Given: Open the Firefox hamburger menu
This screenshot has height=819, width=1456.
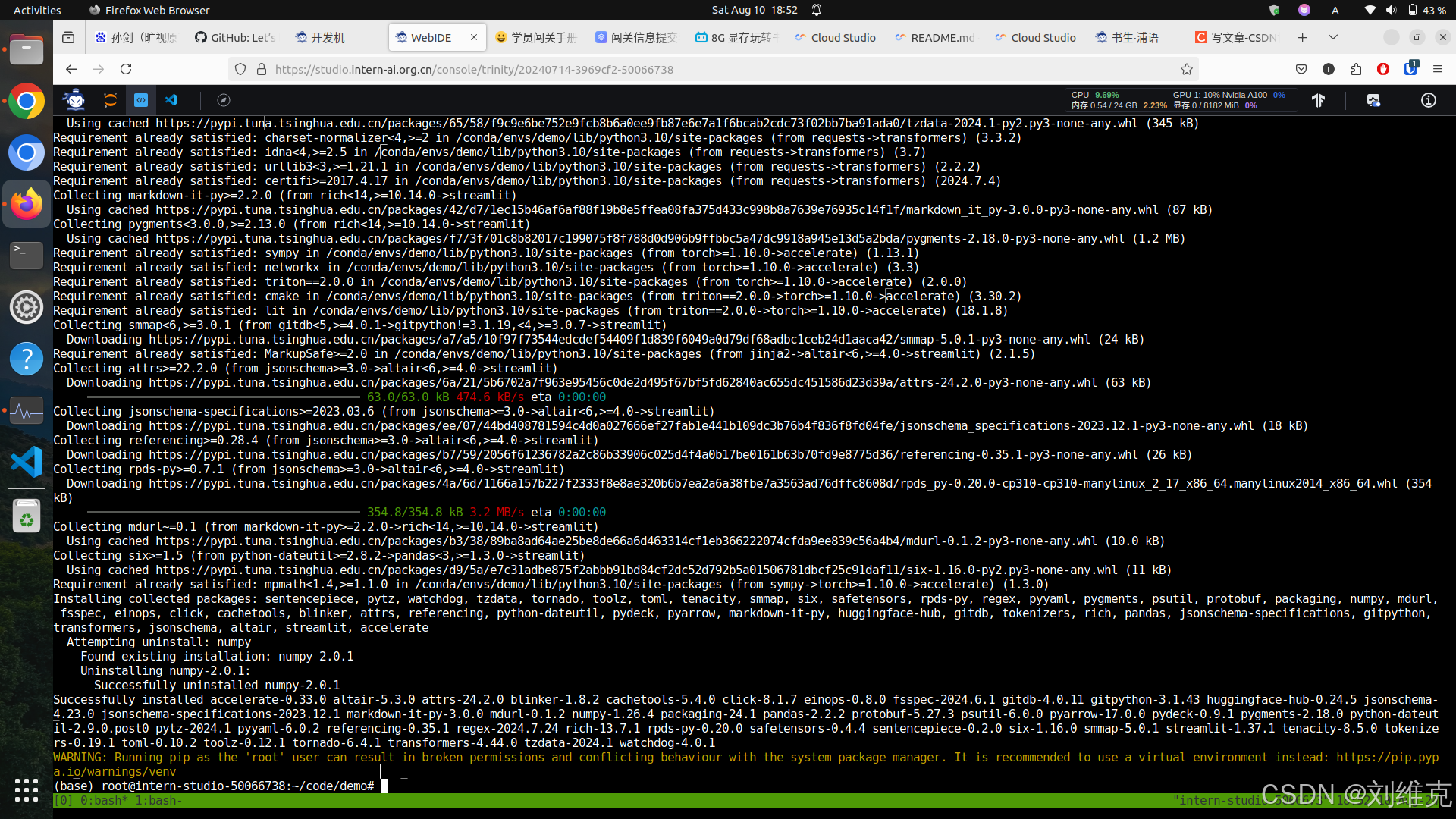Looking at the screenshot, I should coord(1438,69).
